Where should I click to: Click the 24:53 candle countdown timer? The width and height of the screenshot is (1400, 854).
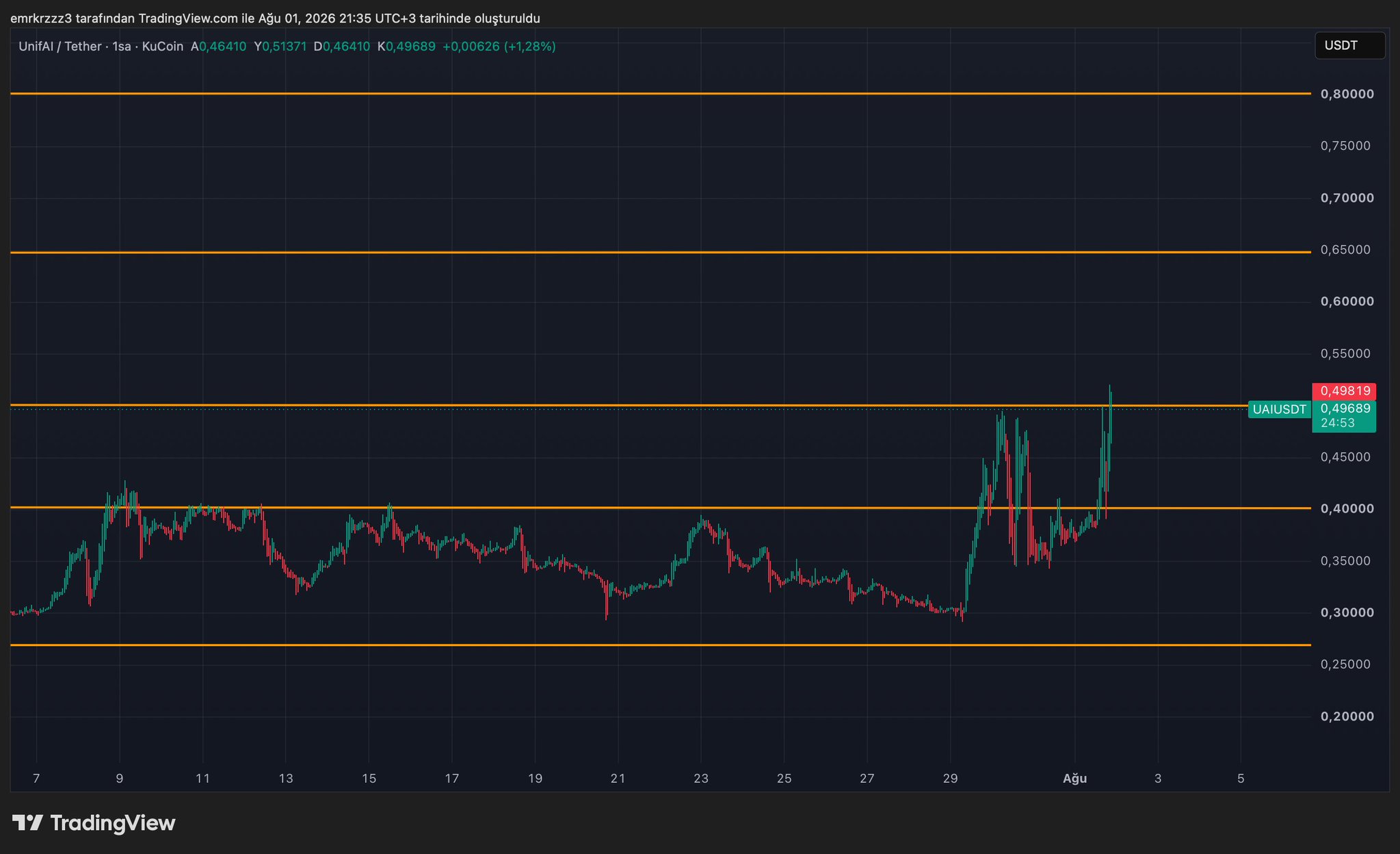click(x=1338, y=423)
